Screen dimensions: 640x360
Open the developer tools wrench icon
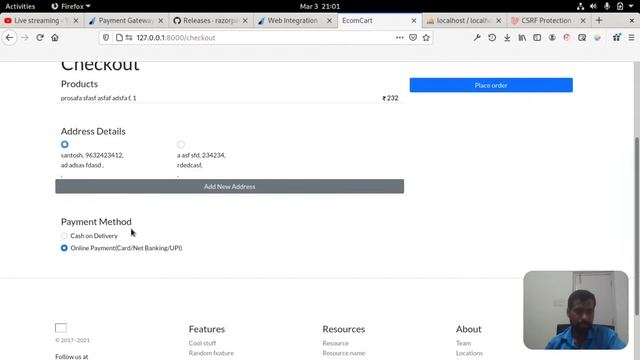(477, 38)
